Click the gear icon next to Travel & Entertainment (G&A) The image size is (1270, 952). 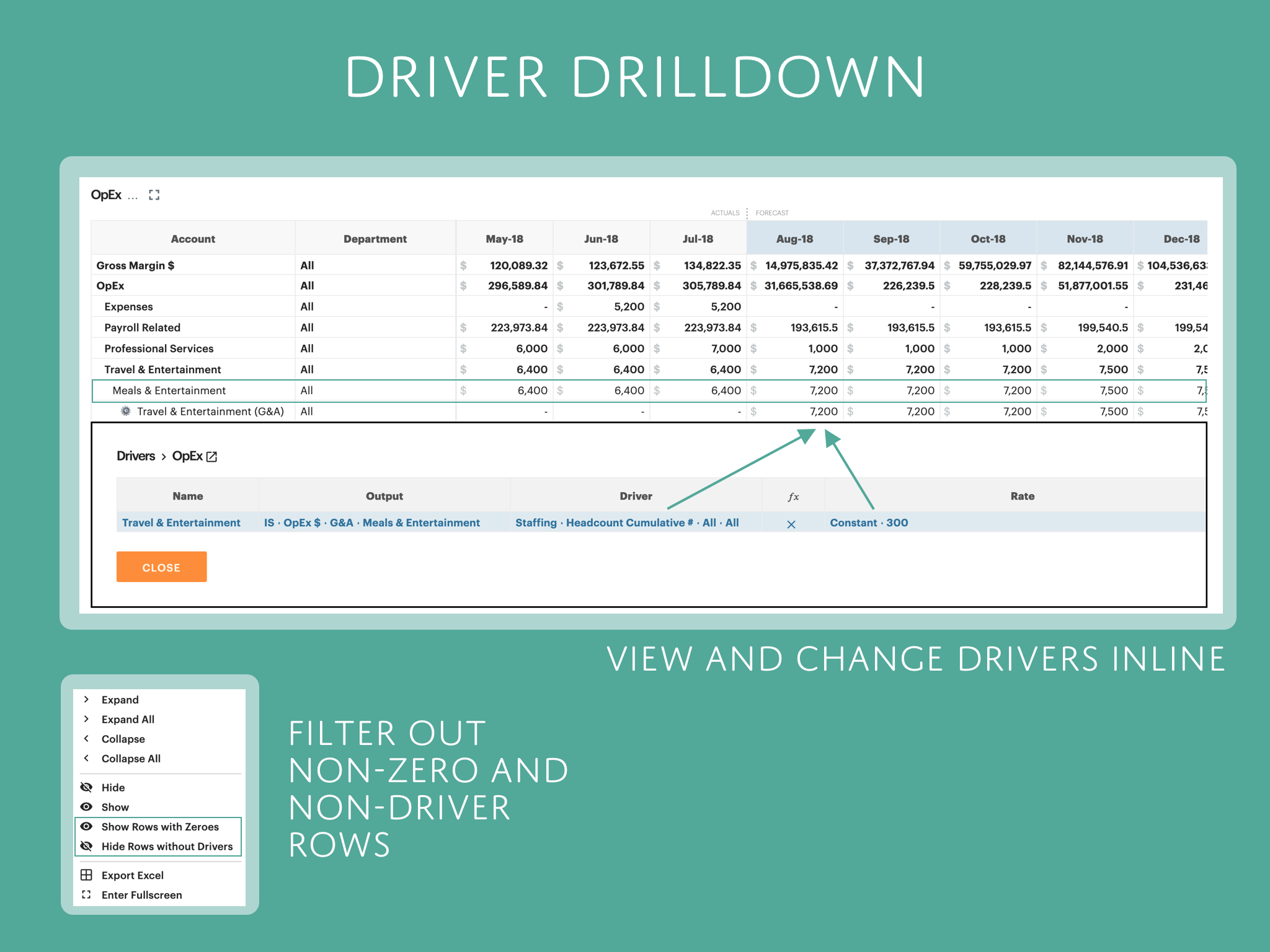click(x=125, y=411)
